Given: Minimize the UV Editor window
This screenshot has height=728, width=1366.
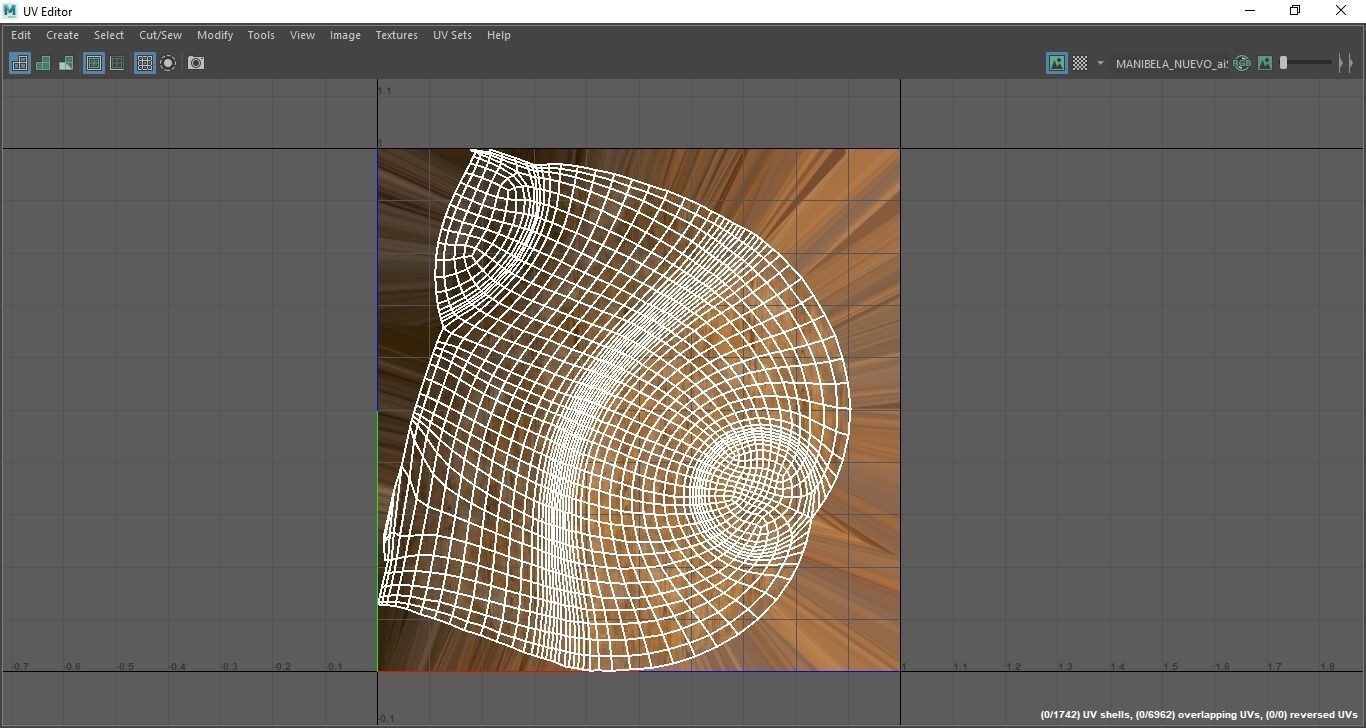Looking at the screenshot, I should coord(1250,11).
